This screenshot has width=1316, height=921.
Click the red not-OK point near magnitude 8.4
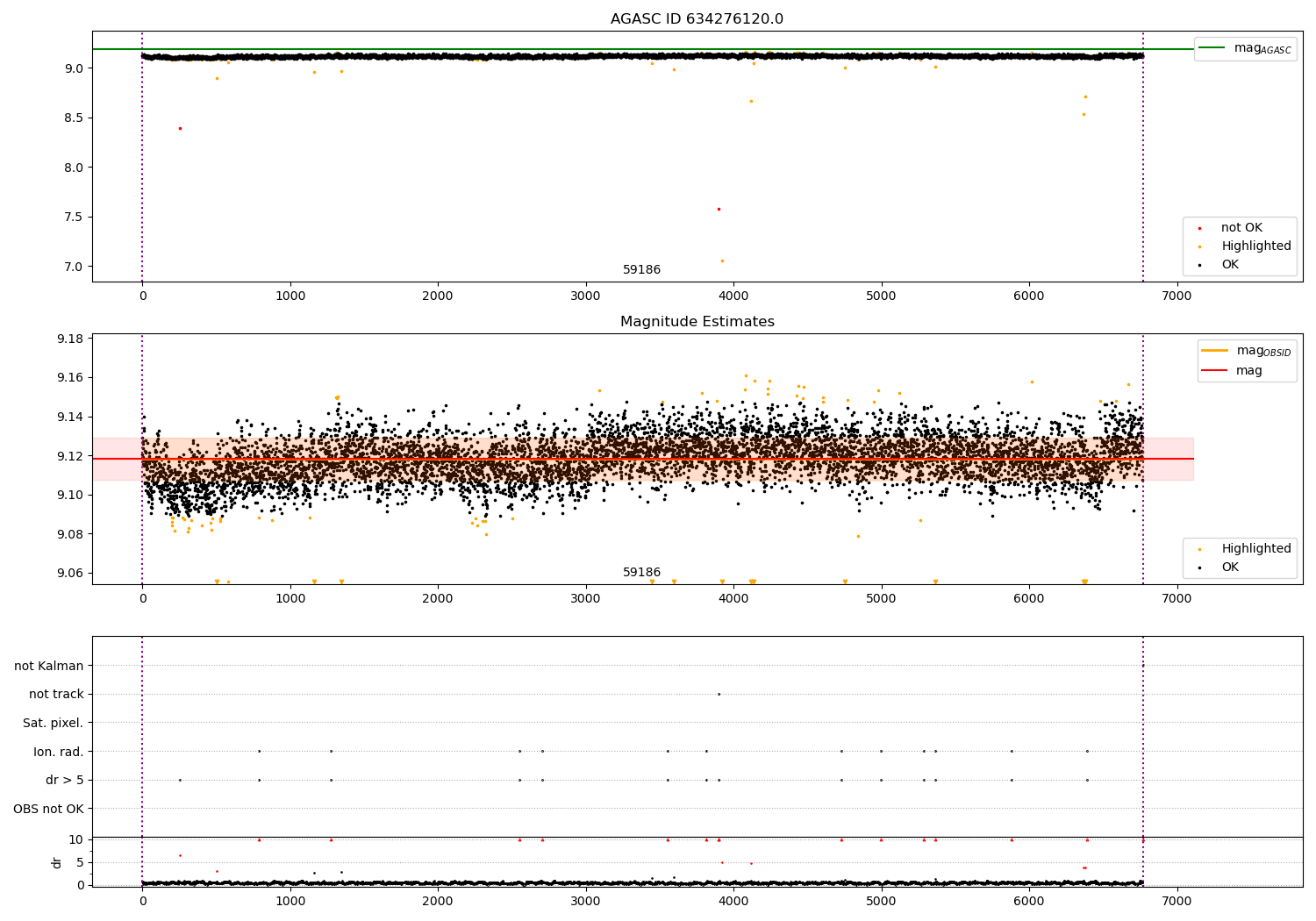pos(180,128)
